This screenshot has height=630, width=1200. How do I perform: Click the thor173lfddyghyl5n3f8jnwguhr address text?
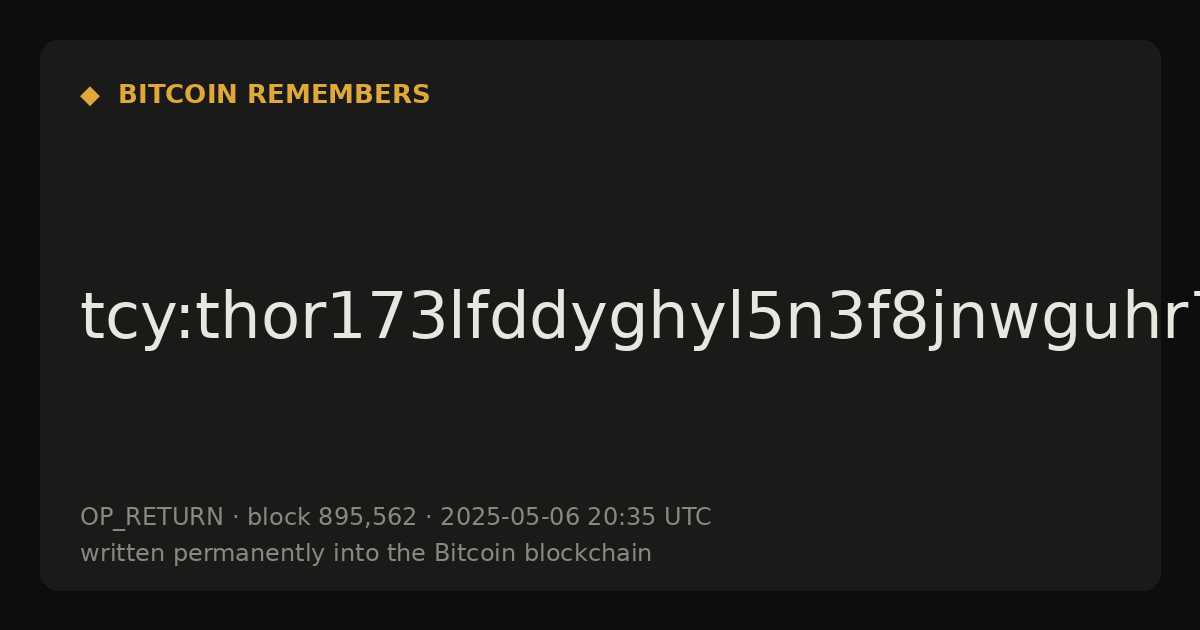coord(683,318)
